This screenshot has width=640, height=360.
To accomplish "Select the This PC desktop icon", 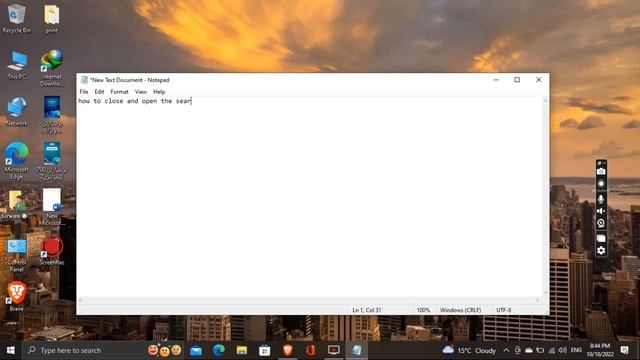I will 16,65.
